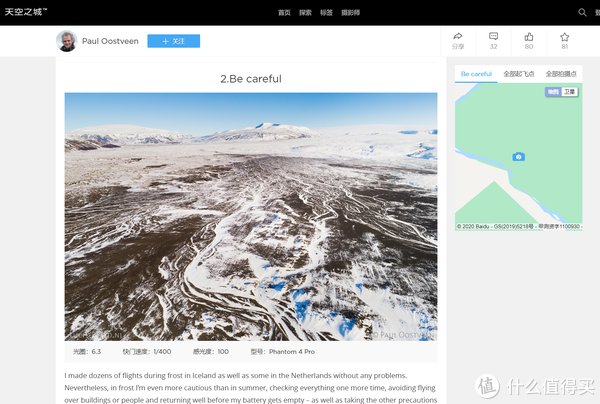Click the thumbs-up like icon

point(529,37)
